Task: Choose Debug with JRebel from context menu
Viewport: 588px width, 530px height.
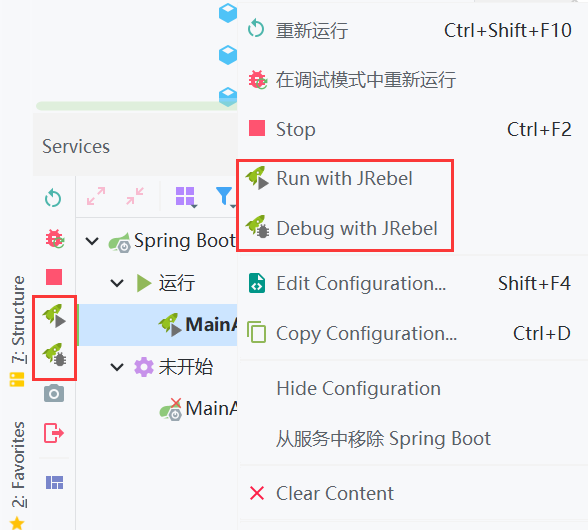Action: [x=345, y=228]
